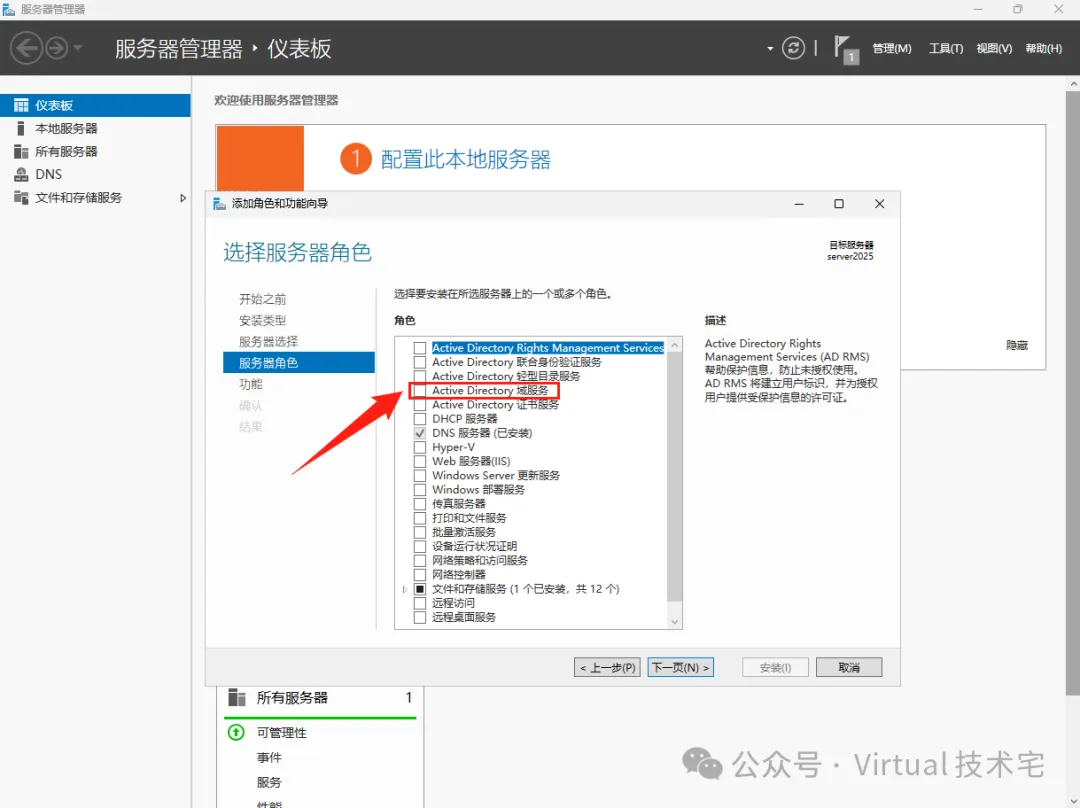
Task: Click the wizard title bar icon
Action: coord(220,204)
